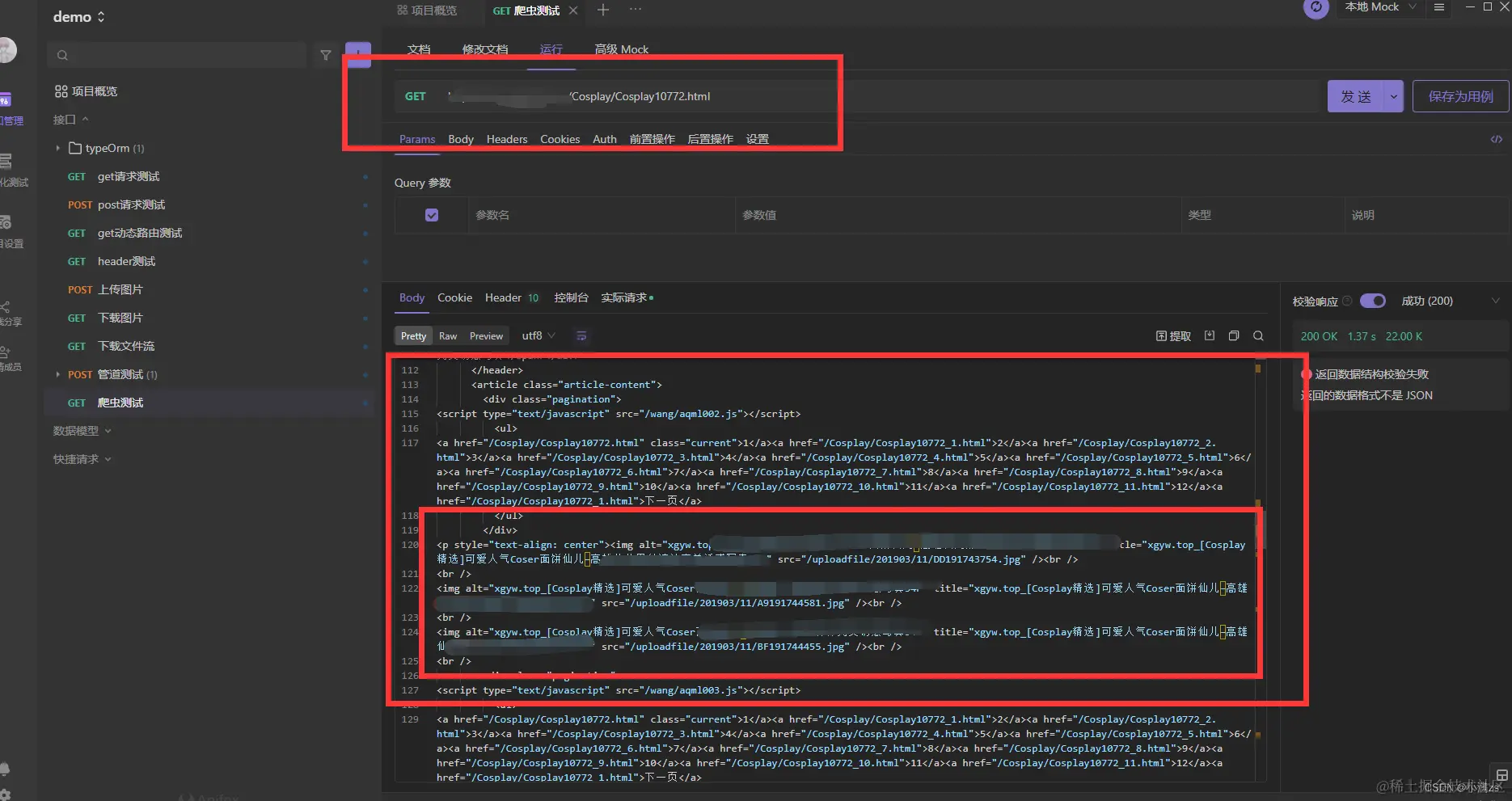Click the 参数值 input cell

pos(957,215)
